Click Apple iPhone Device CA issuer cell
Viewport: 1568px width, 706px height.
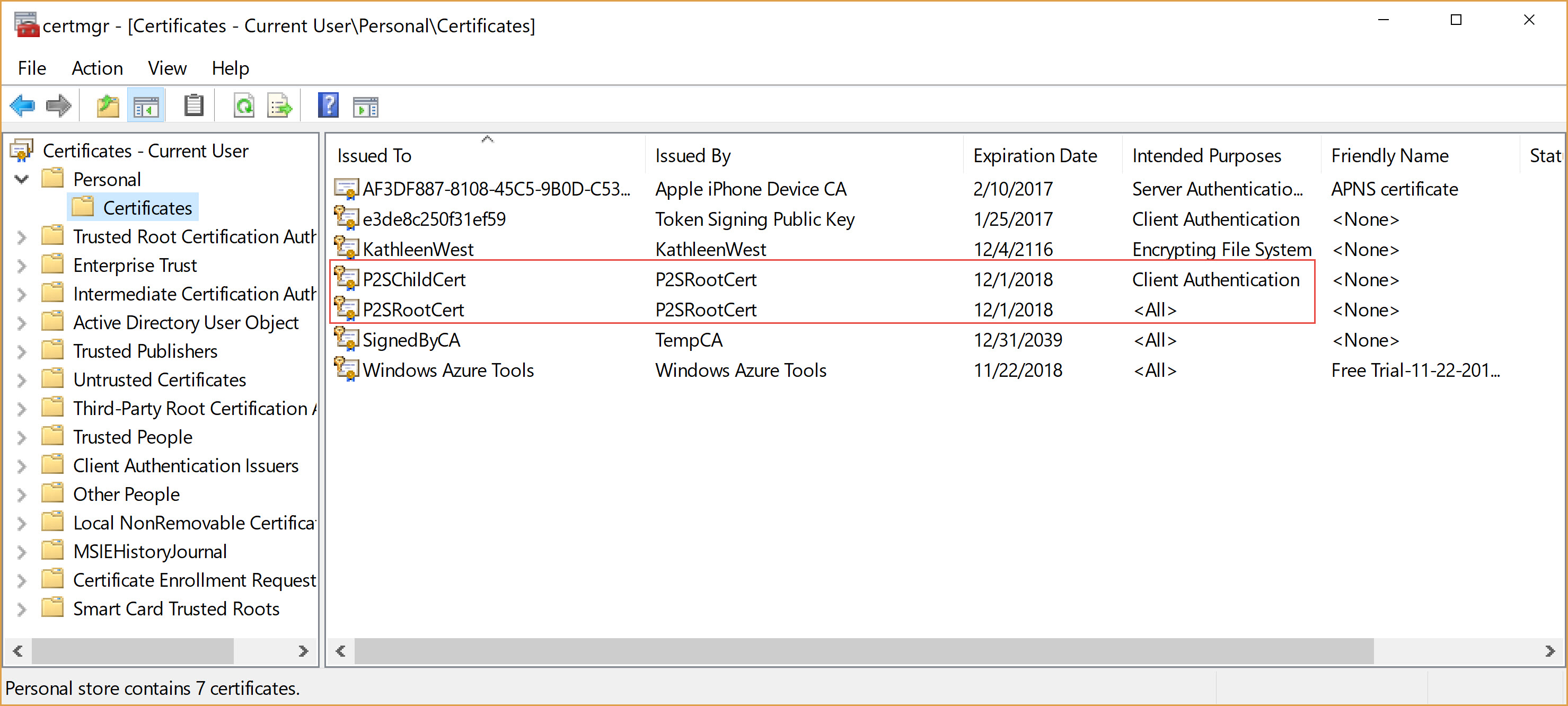pyautogui.click(x=751, y=189)
